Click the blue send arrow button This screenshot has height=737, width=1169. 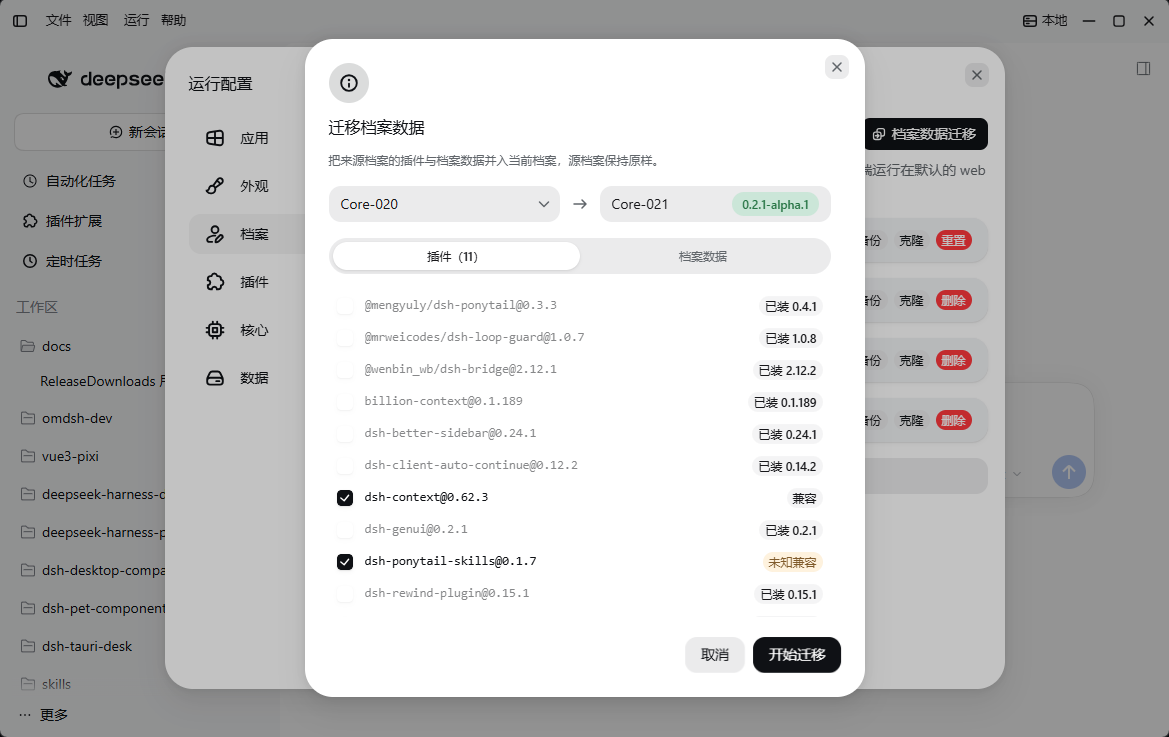tap(1068, 472)
